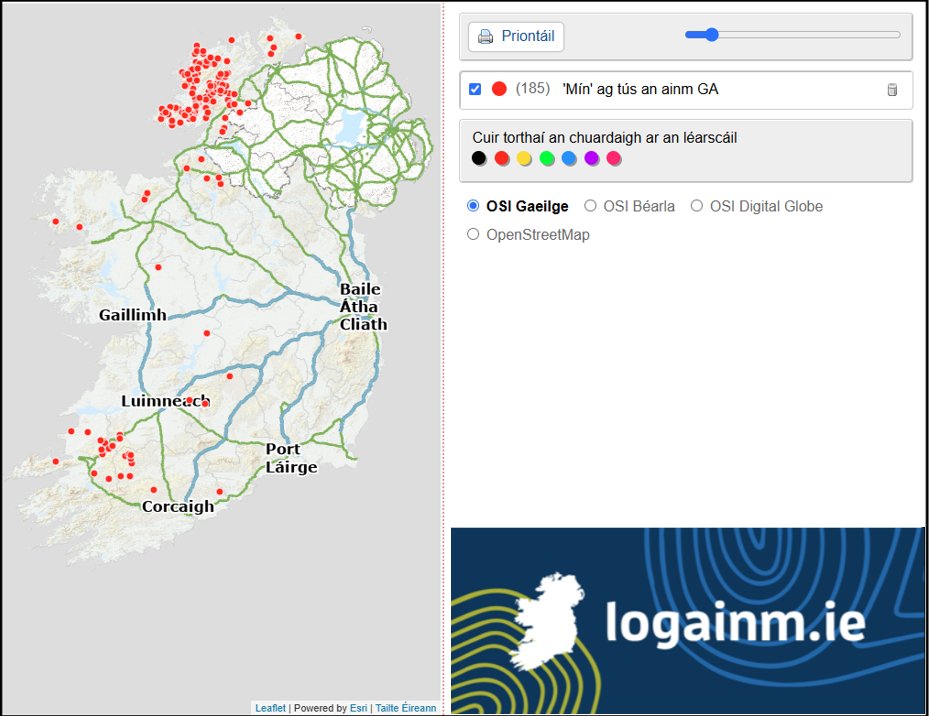Select the OSI Béarla base map
This screenshot has width=929, height=716.
(590, 206)
